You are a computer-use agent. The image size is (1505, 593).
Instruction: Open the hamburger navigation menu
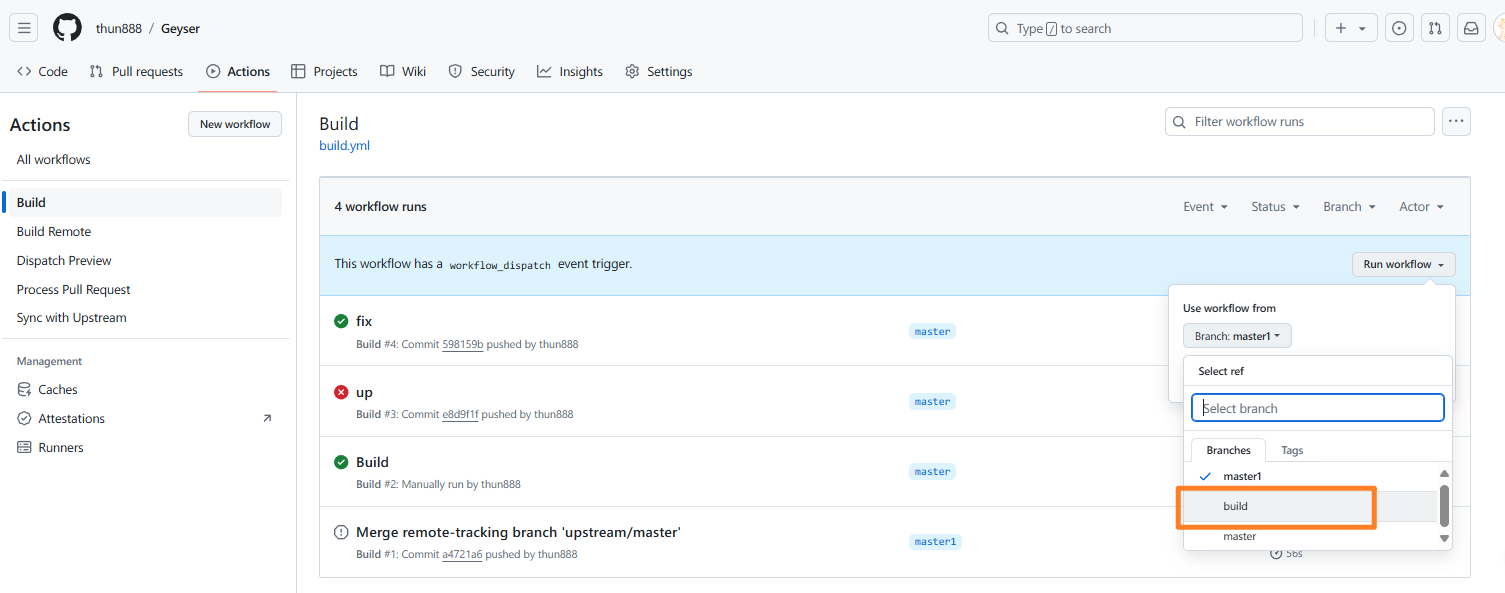point(25,28)
